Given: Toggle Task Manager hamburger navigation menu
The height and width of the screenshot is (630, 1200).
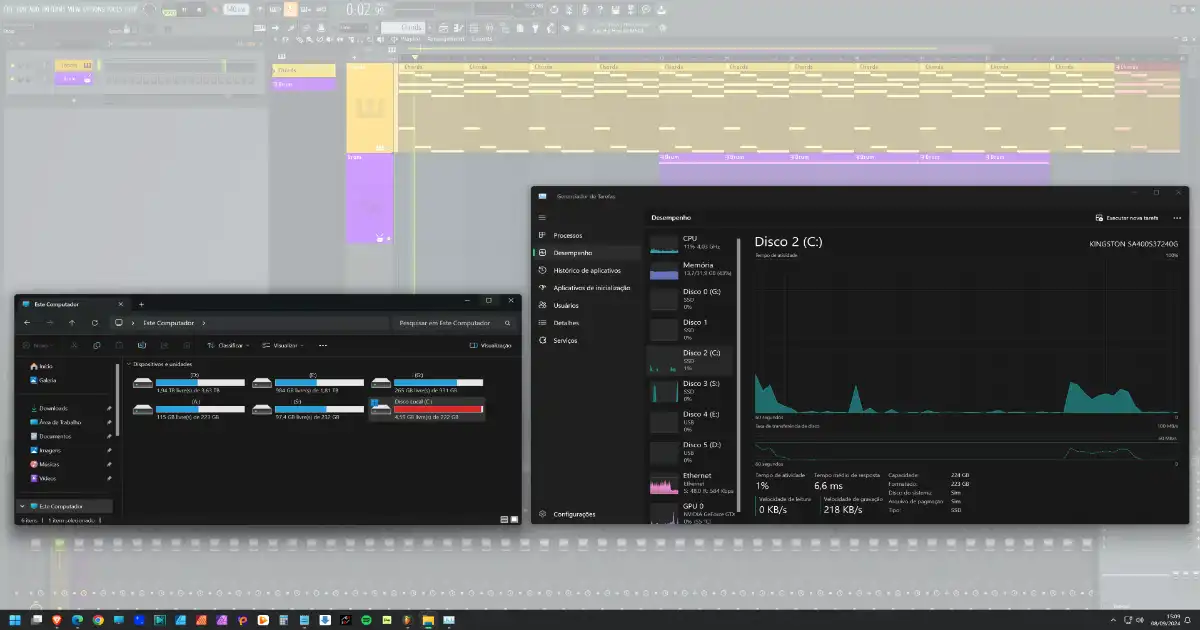Looking at the screenshot, I should click(543, 217).
